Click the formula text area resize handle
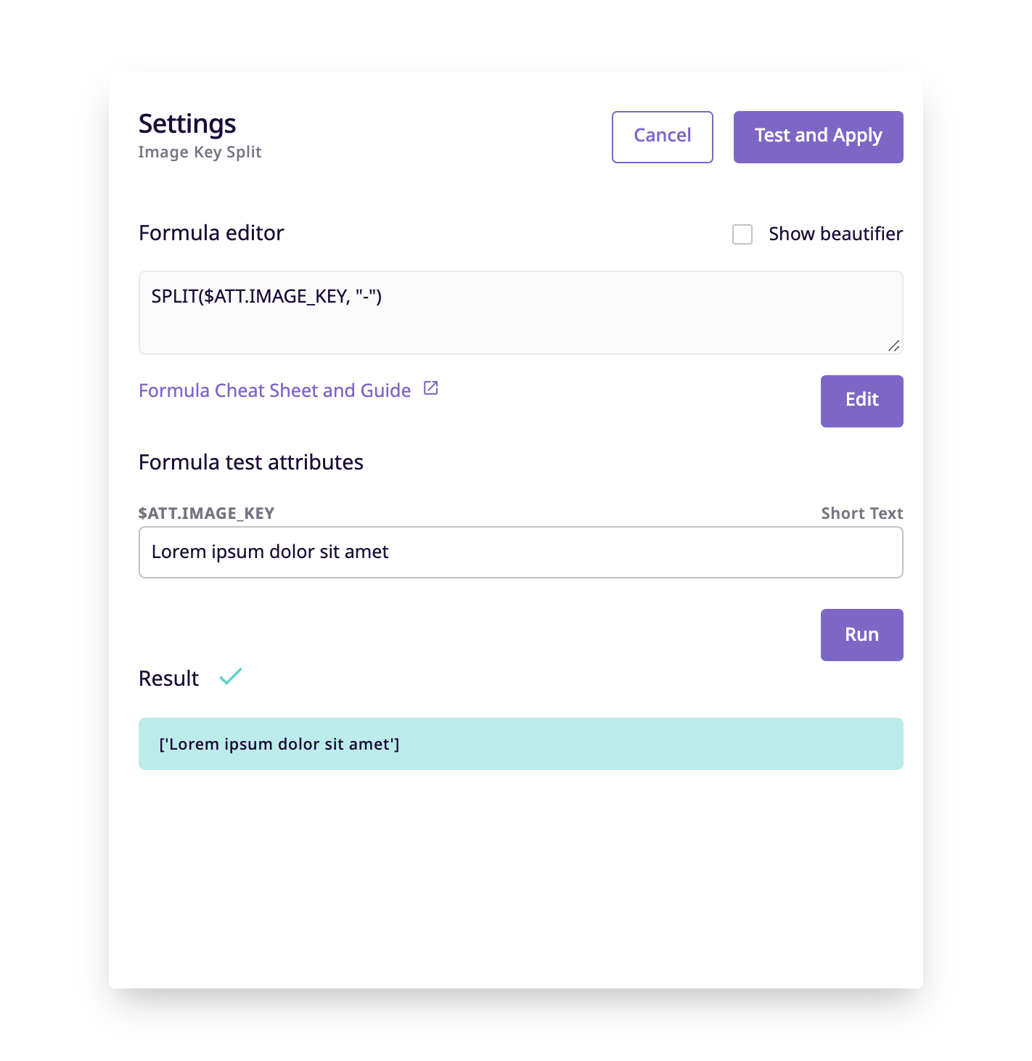Viewport: 1032px width, 1061px height. pos(893,345)
